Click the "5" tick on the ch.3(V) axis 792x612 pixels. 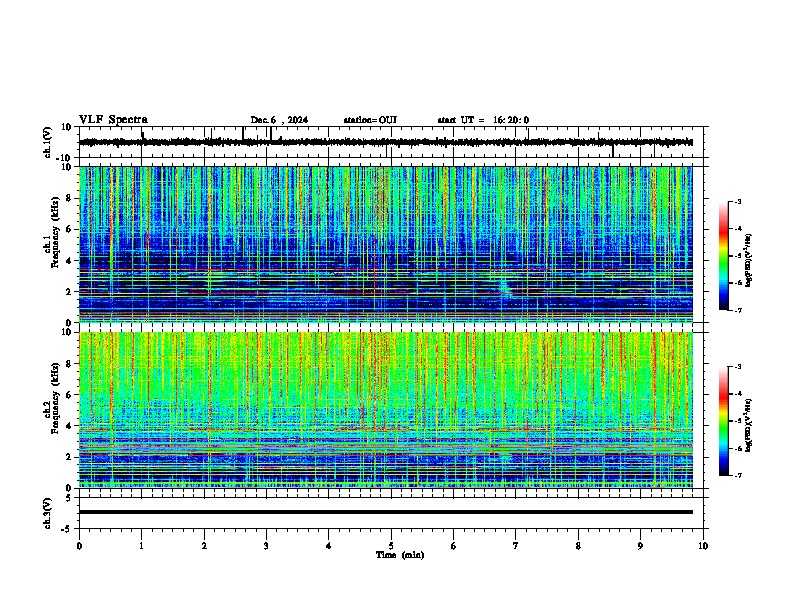69,497
